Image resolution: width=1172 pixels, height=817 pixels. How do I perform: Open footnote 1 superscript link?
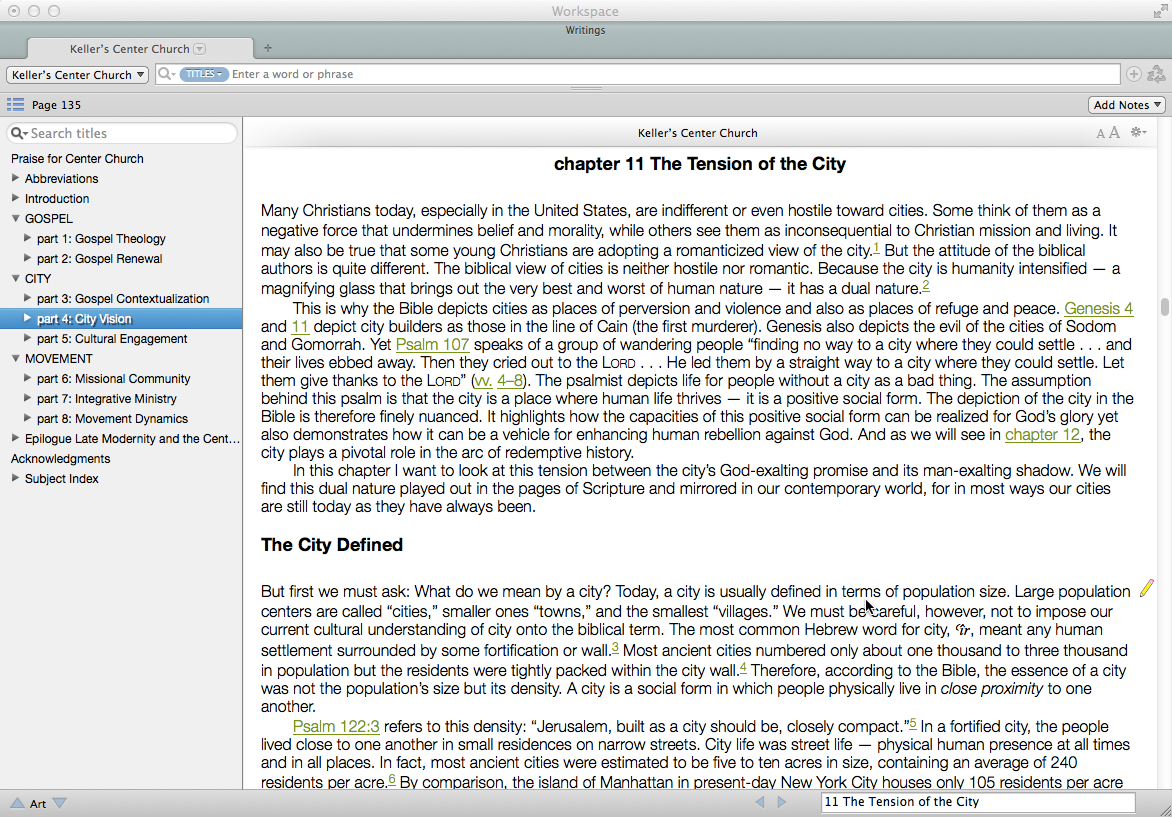pyautogui.click(x=877, y=247)
